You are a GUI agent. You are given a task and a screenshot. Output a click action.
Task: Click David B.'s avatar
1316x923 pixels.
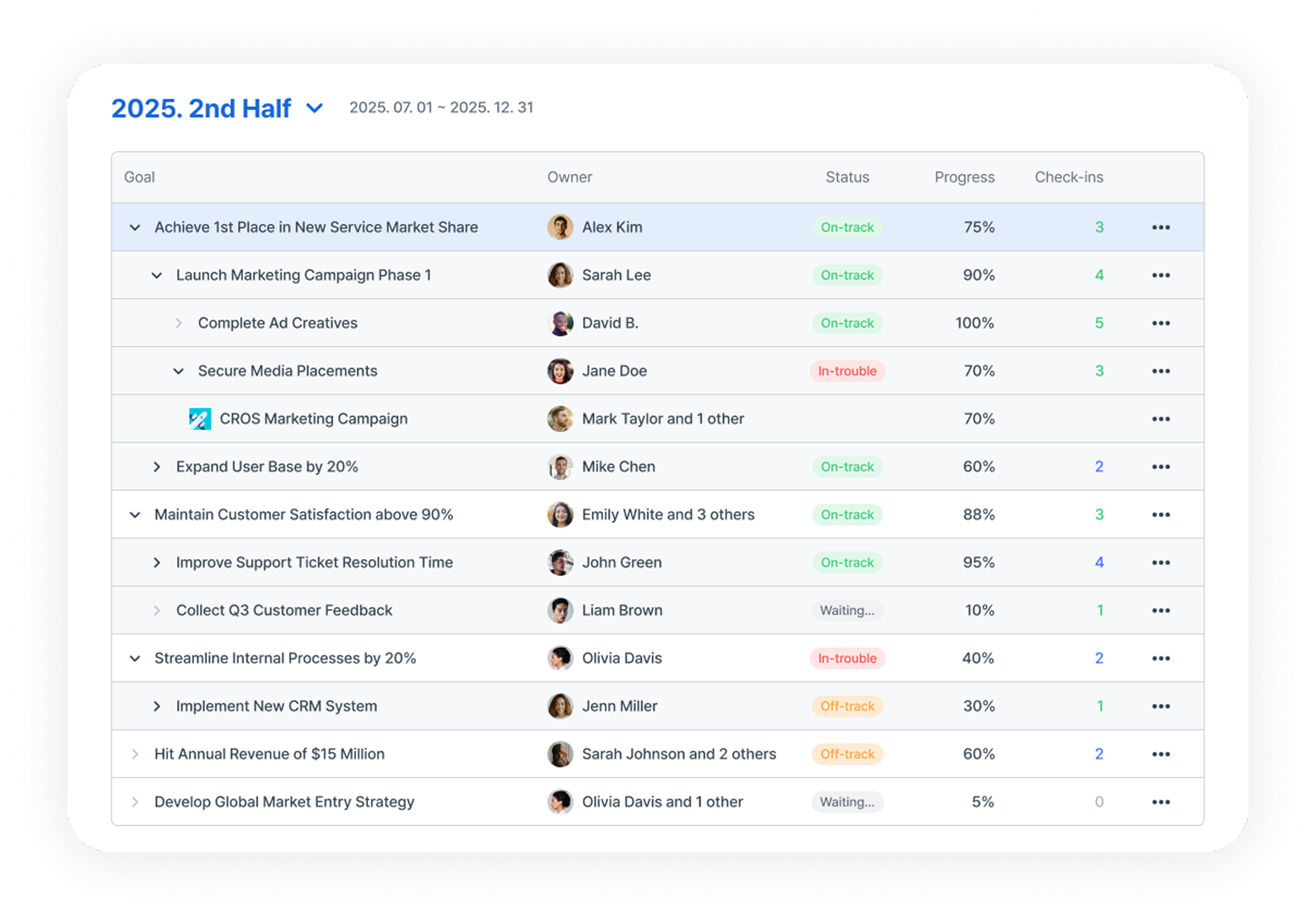[560, 323]
